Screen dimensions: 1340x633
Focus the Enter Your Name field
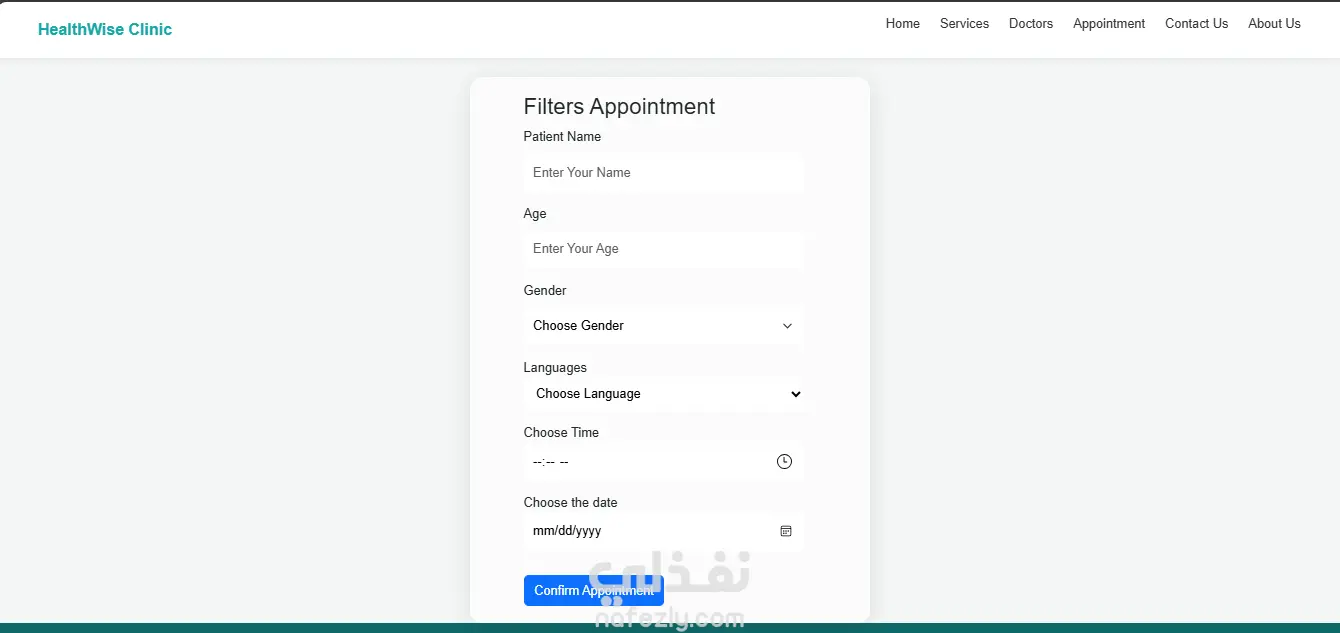(x=663, y=172)
